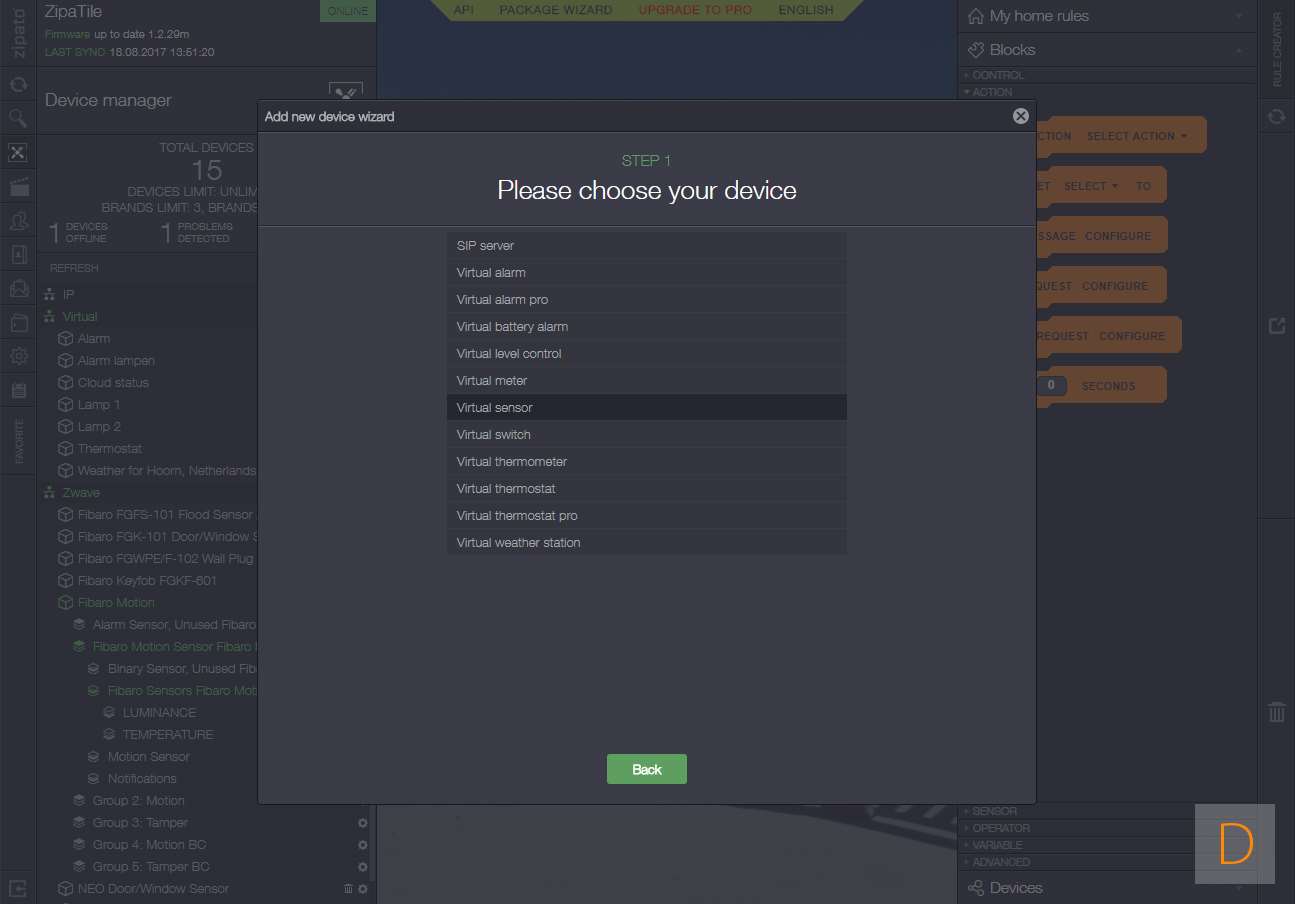Expand the Devices panel on the right
1295x904 pixels.
(x=1107, y=888)
